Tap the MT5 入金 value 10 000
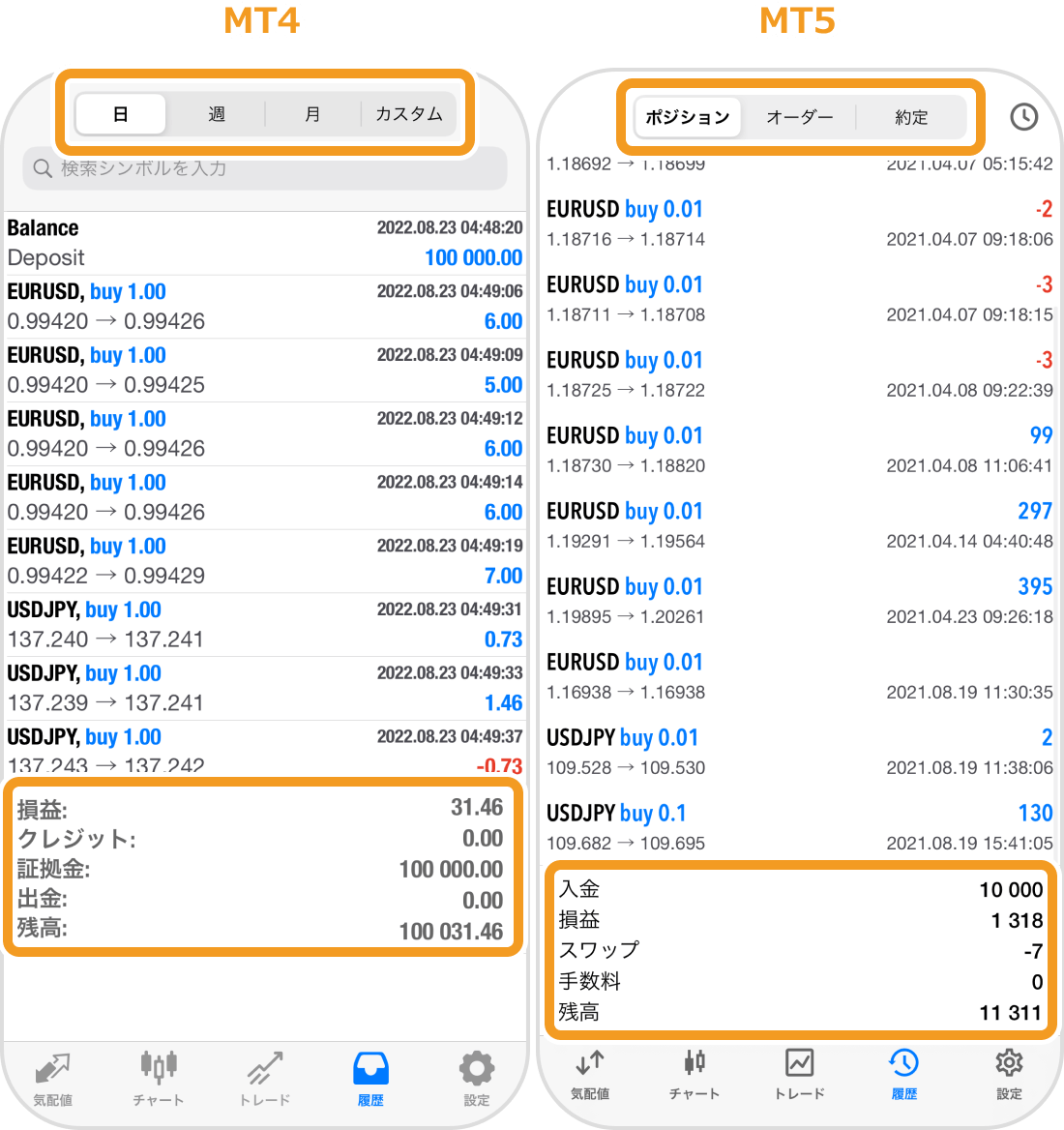This screenshot has height=1130, width=1064. point(1011,889)
